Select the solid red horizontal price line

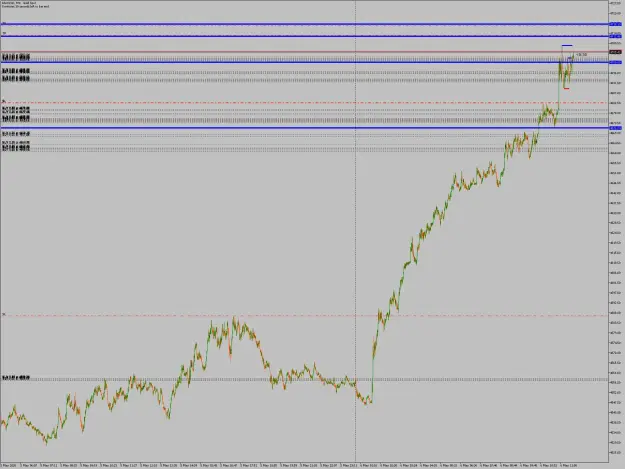[305, 52]
